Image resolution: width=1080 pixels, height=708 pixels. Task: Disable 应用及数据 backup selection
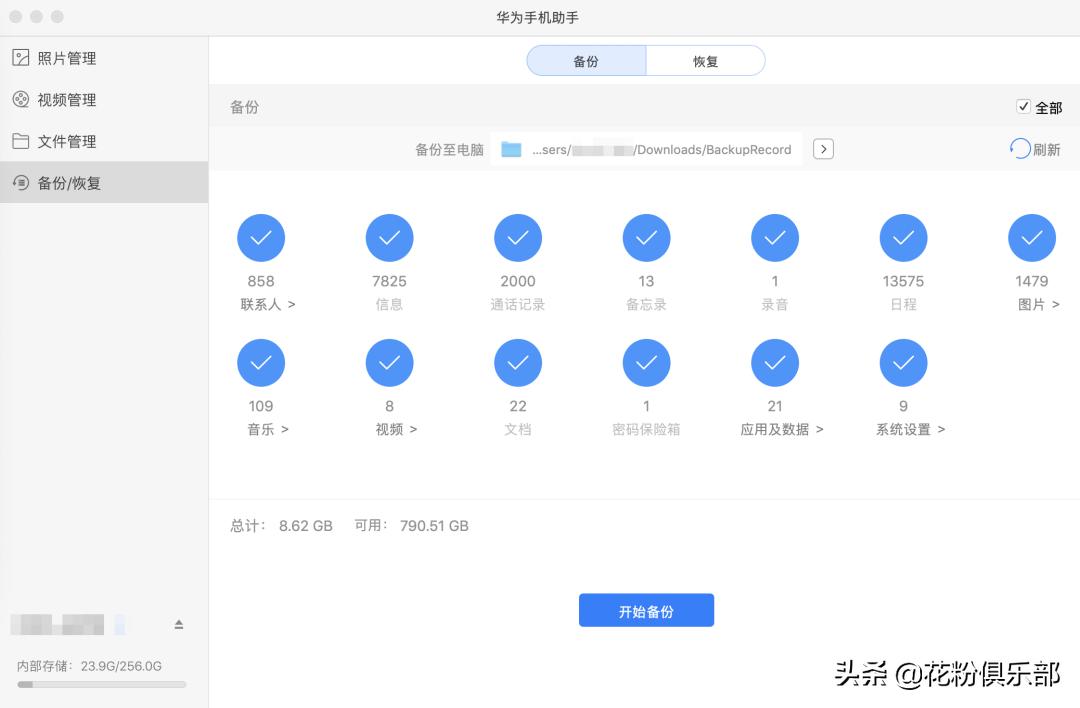tap(774, 362)
